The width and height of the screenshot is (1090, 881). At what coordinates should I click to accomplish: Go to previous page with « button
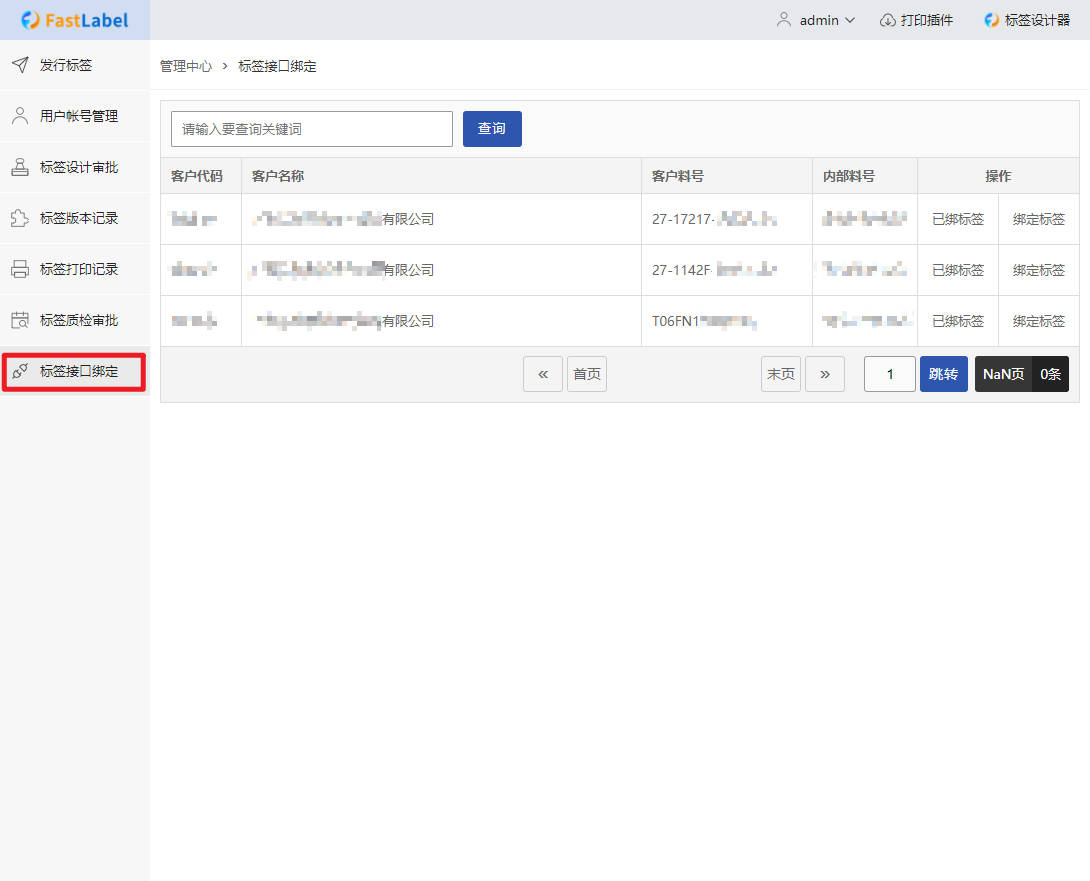543,374
